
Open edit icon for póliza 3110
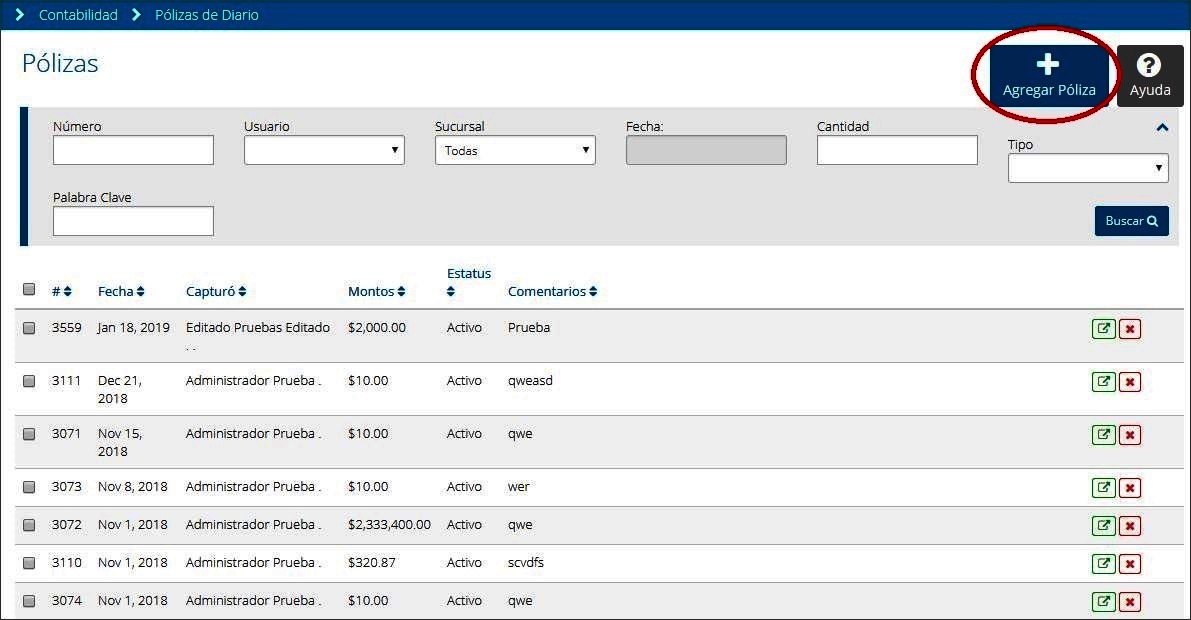click(1104, 564)
